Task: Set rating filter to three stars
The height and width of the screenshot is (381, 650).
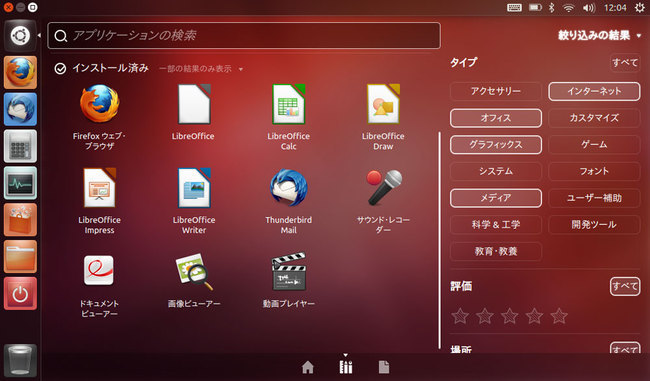Action: 509,316
